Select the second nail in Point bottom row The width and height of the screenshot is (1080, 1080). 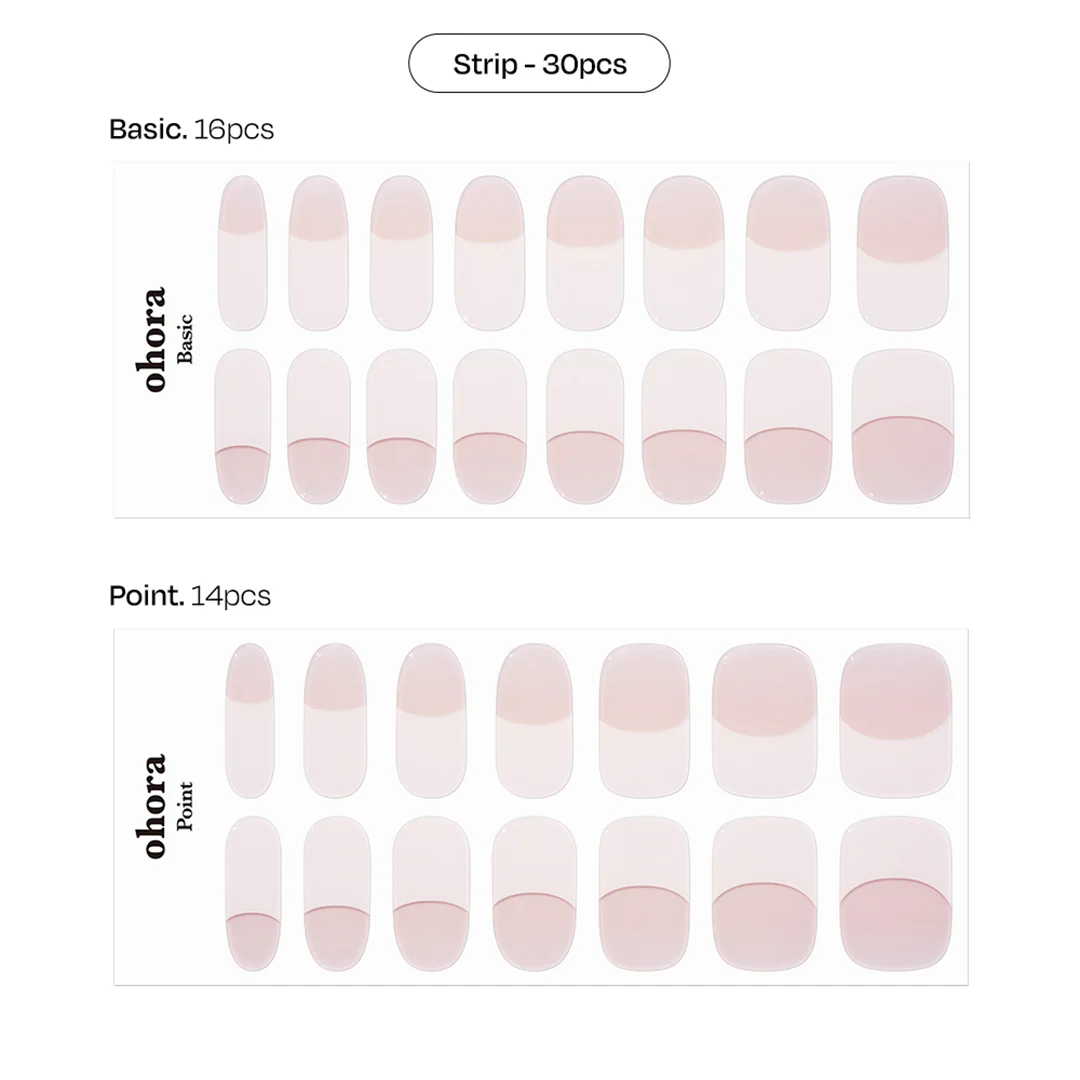[x=337, y=894]
